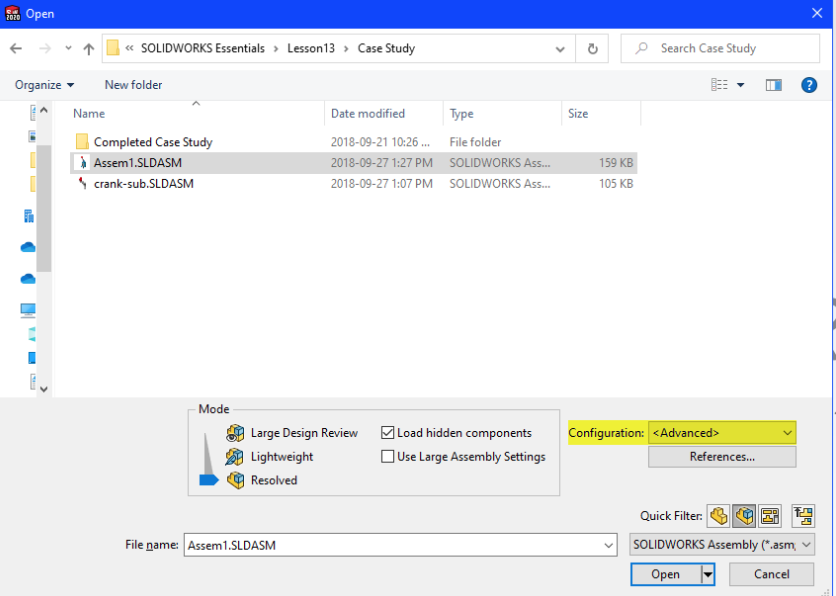
Task: Go up one folder level
Action: [89, 49]
